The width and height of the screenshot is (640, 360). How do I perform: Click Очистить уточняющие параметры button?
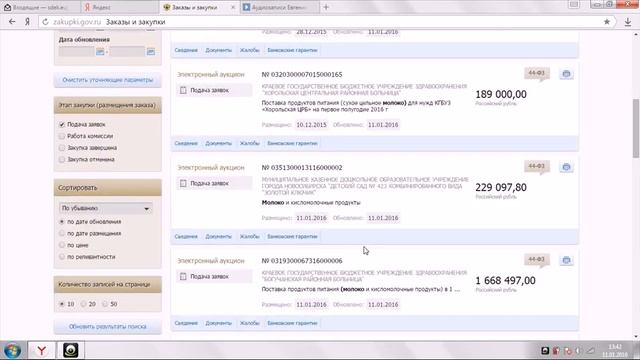pyautogui.click(x=108, y=80)
